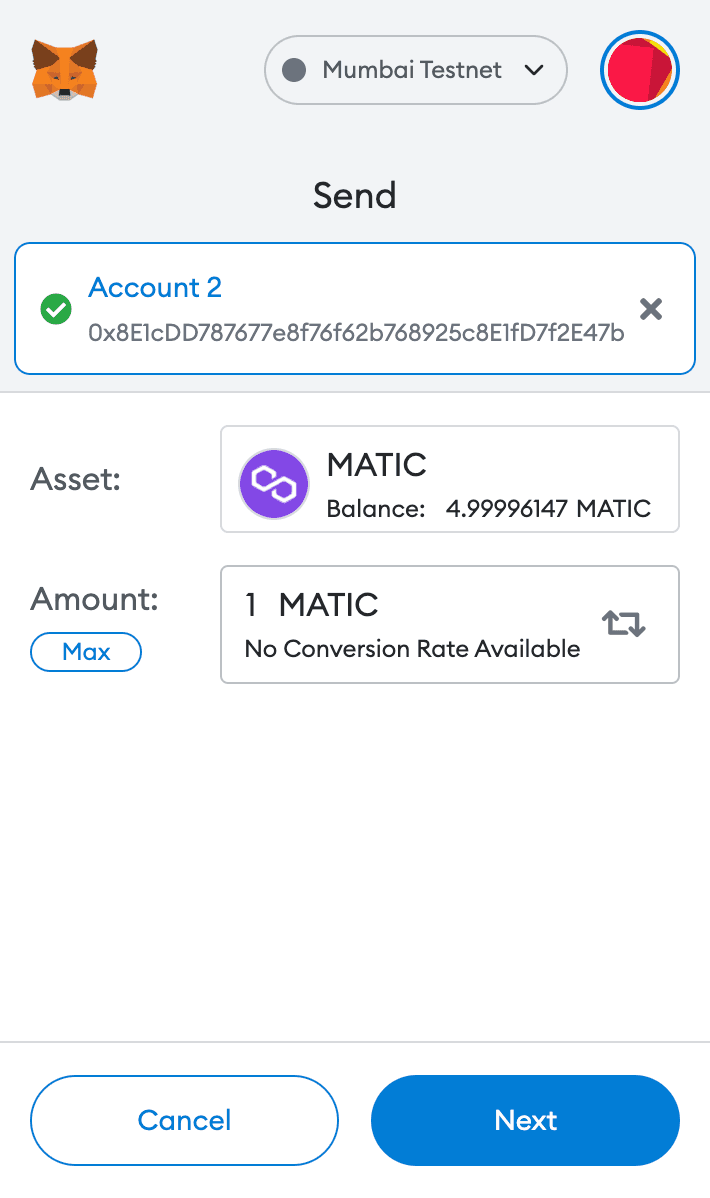Screen dimensions: 710x1198
Task: Click the amount field showing 1 MATIC
Action: [400, 605]
